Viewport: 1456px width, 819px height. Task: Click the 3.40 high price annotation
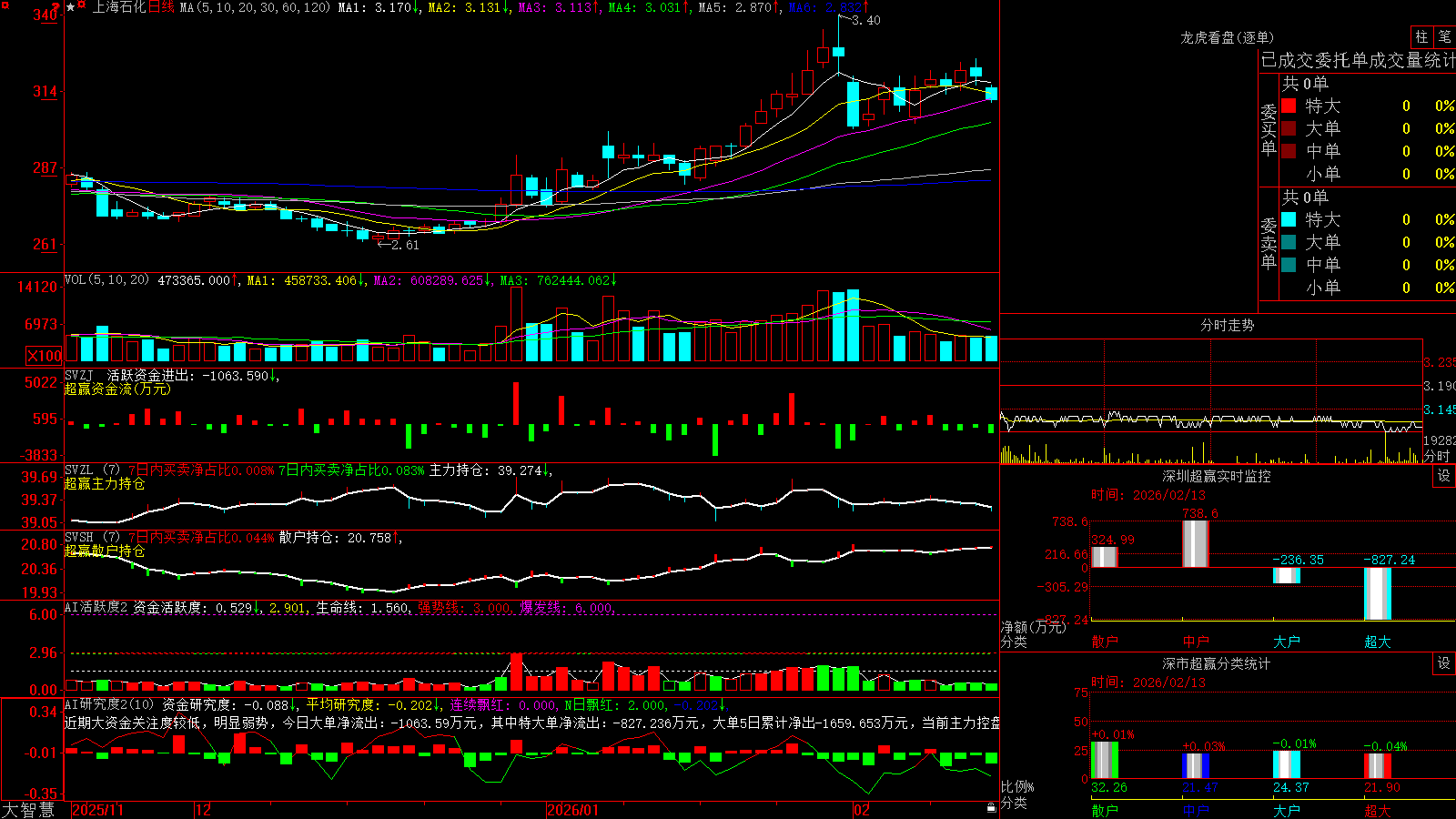tap(866, 20)
